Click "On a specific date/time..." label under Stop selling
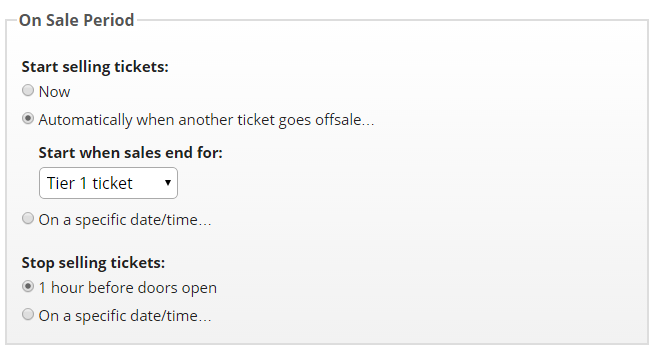Screen dimensions: 664x362 click(x=125, y=316)
